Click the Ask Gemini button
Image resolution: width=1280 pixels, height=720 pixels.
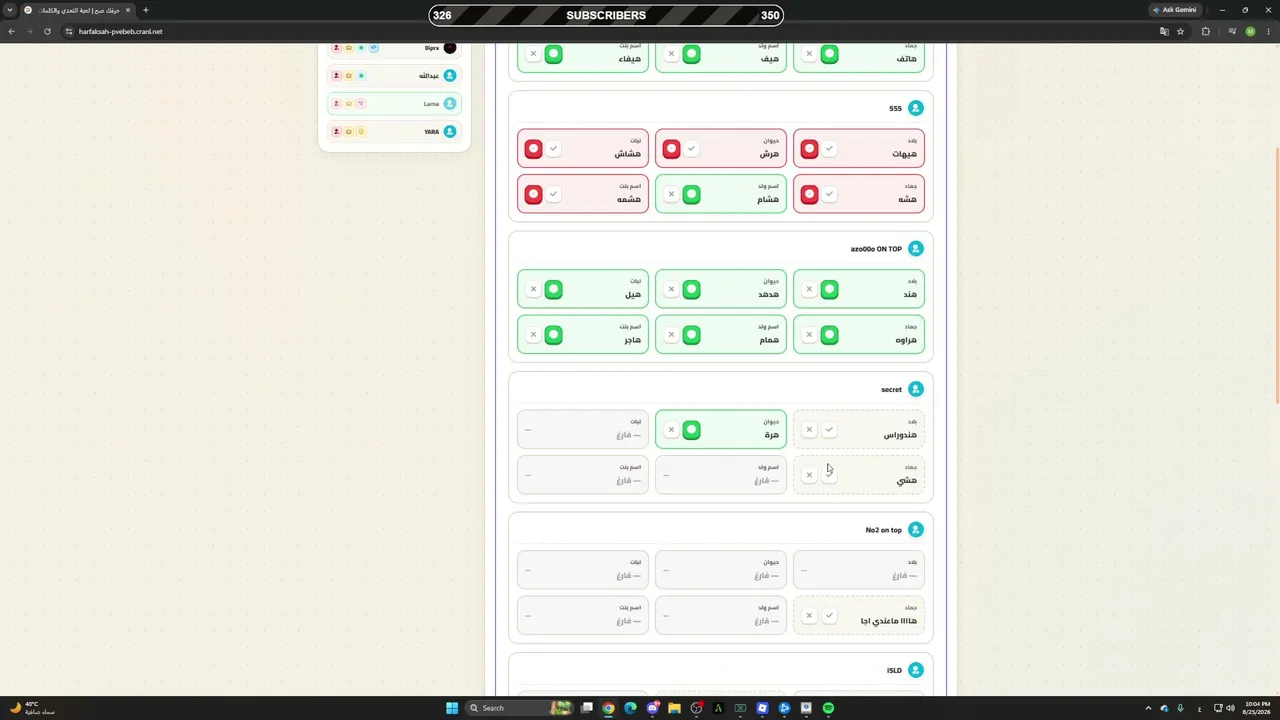pyautogui.click(x=1175, y=10)
